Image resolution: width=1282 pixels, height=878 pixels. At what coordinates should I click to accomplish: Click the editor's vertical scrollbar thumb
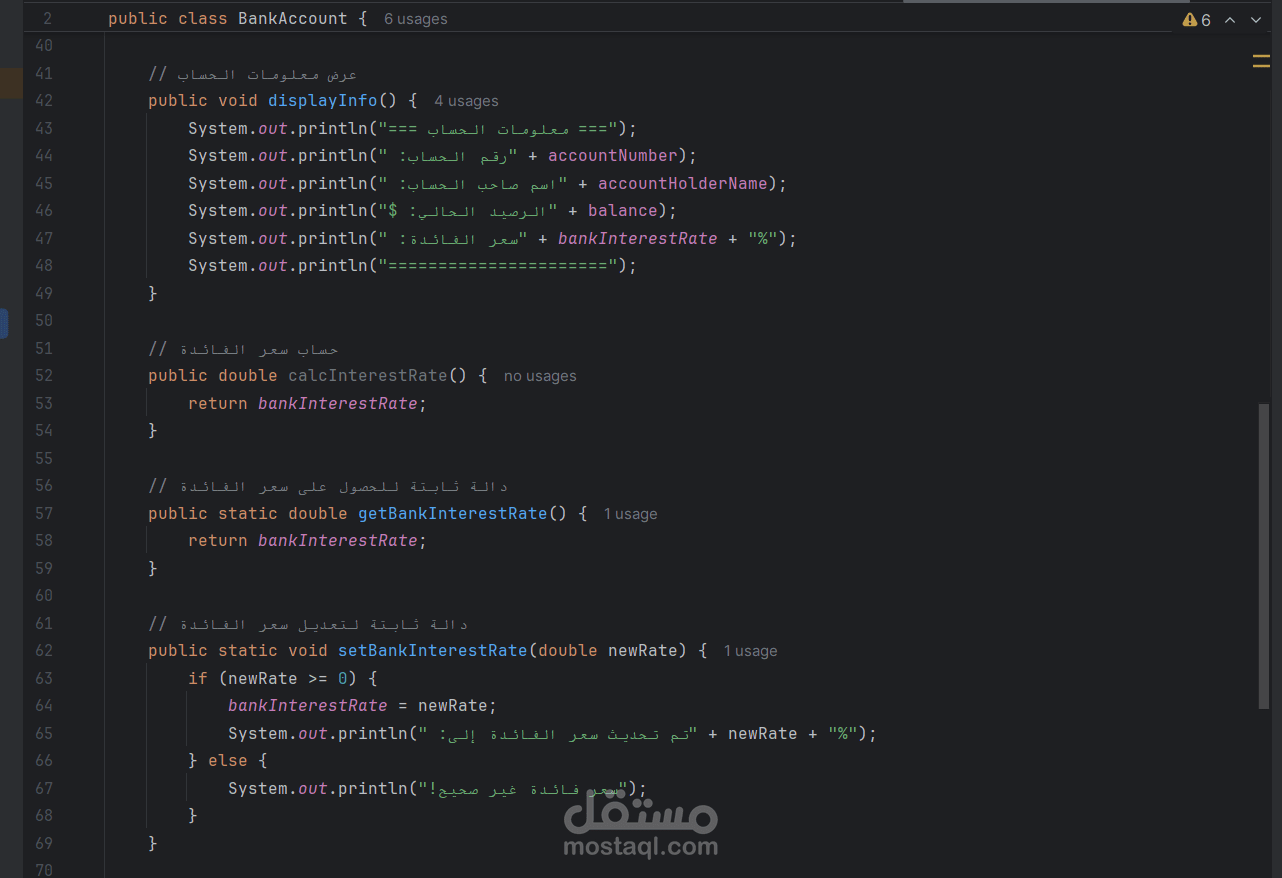1264,557
